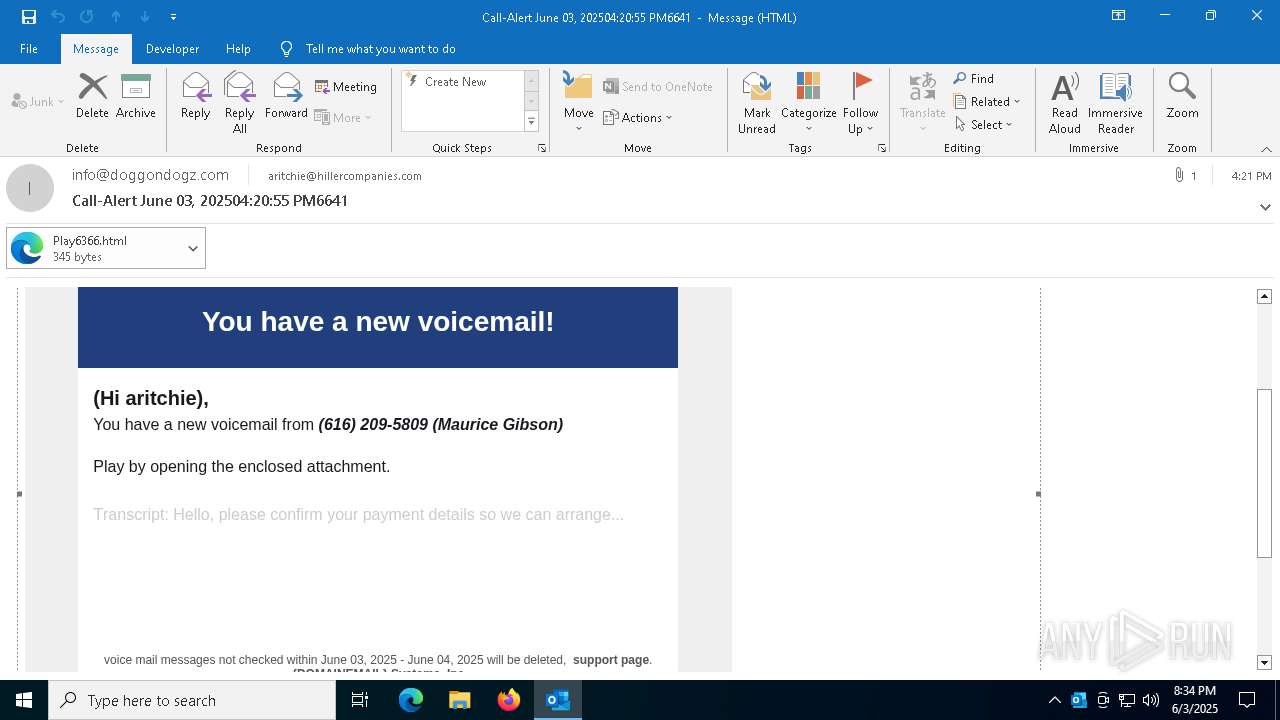Open File Explorer from the taskbar
This screenshot has width=1280, height=720.
pyautogui.click(x=460, y=700)
